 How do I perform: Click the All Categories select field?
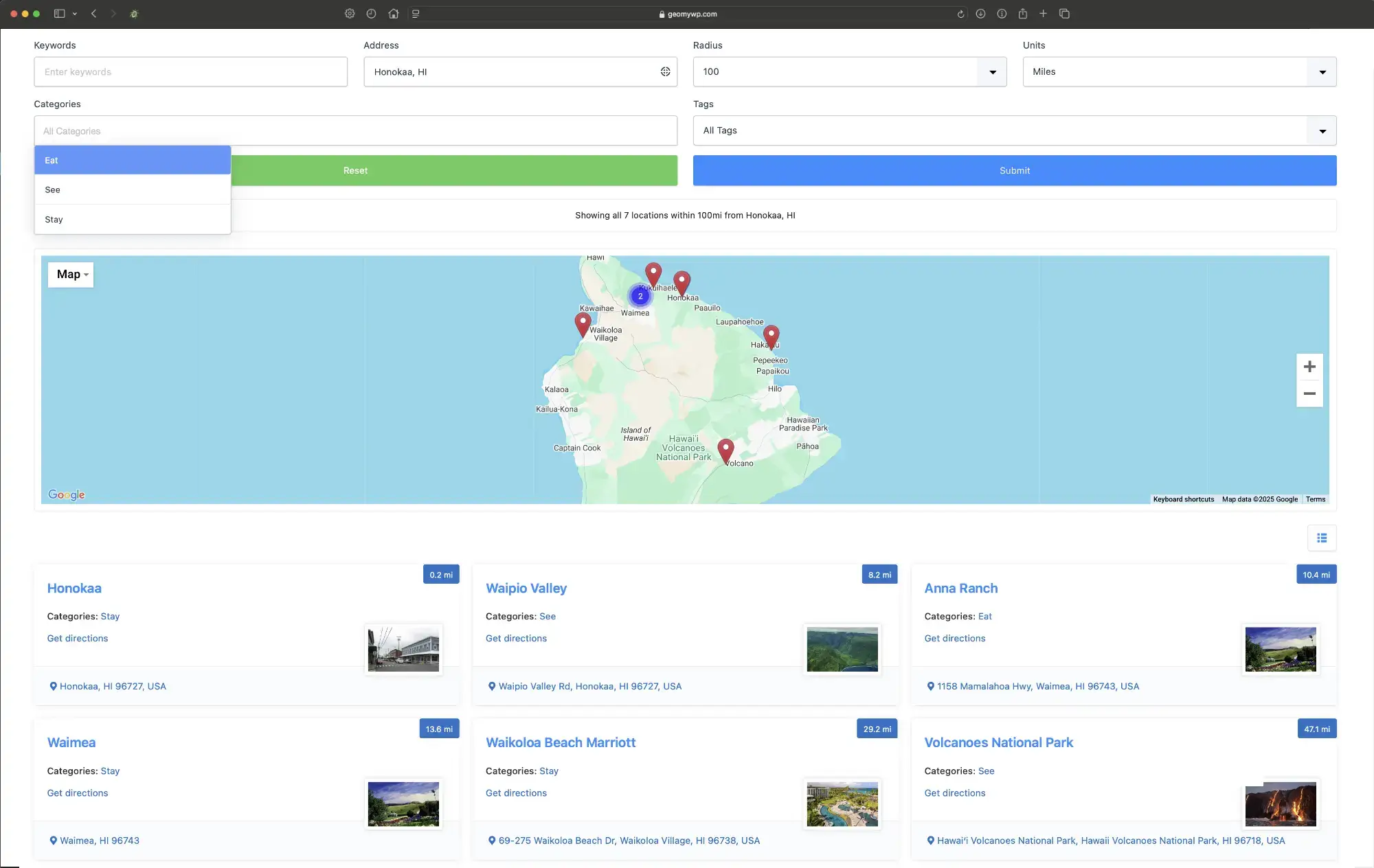click(x=355, y=130)
